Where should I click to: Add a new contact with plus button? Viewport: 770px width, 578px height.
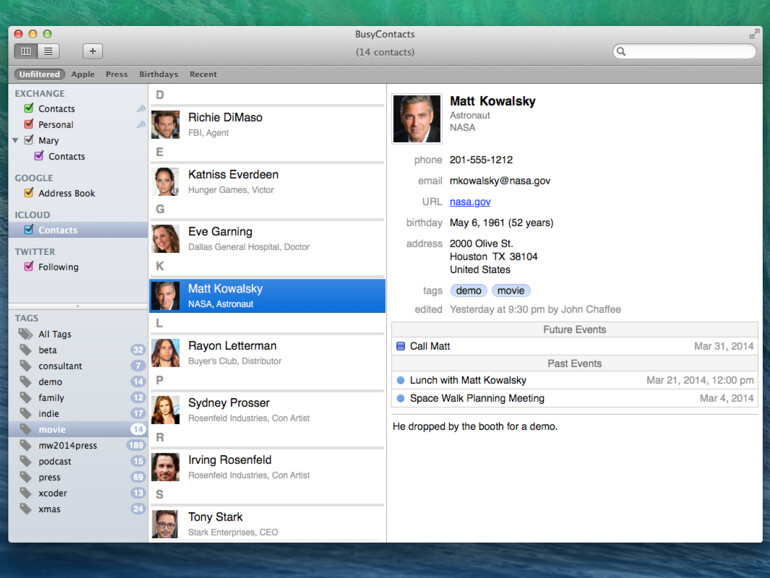(x=92, y=51)
